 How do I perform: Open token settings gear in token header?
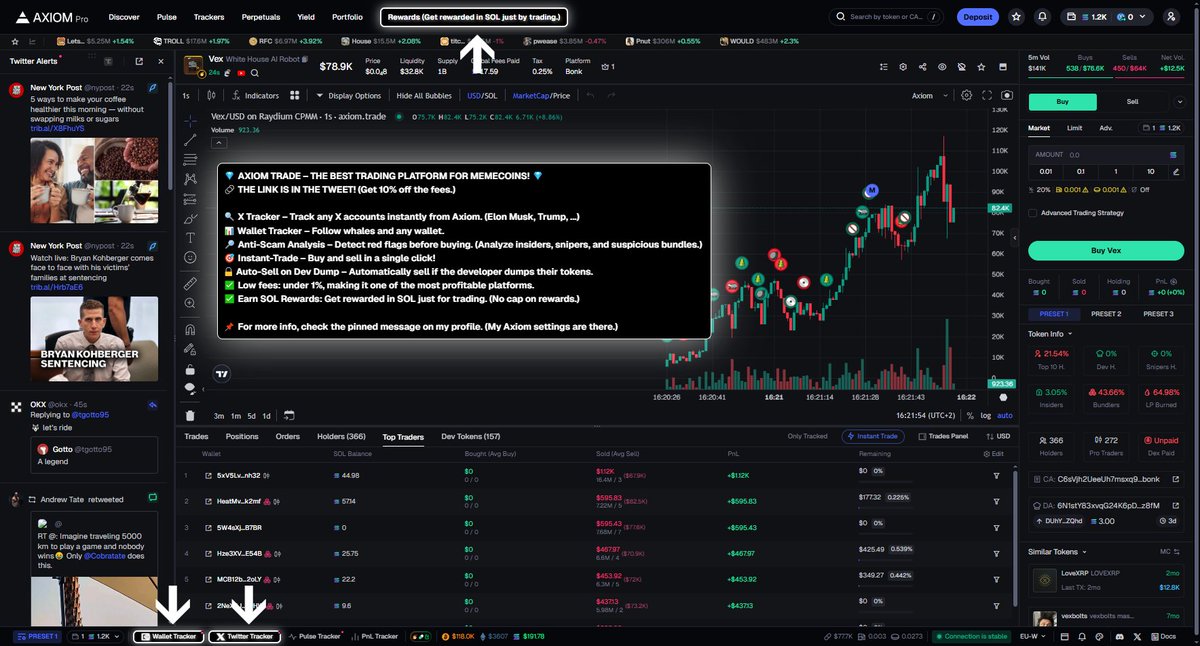[903, 66]
